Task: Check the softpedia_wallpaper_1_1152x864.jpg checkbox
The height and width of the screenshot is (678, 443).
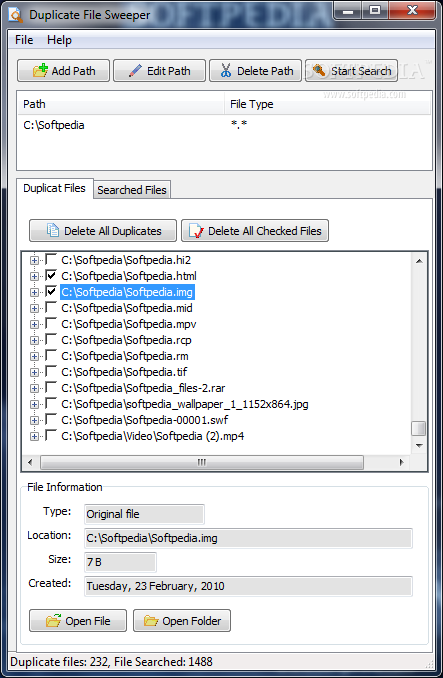Action: point(51,404)
